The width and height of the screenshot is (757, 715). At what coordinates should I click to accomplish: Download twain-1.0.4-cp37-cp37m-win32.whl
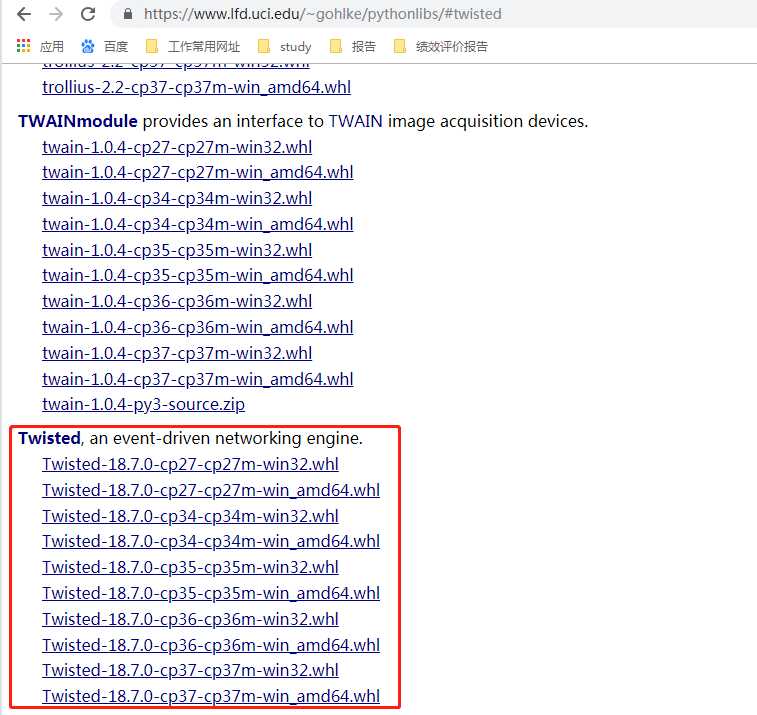coord(177,354)
